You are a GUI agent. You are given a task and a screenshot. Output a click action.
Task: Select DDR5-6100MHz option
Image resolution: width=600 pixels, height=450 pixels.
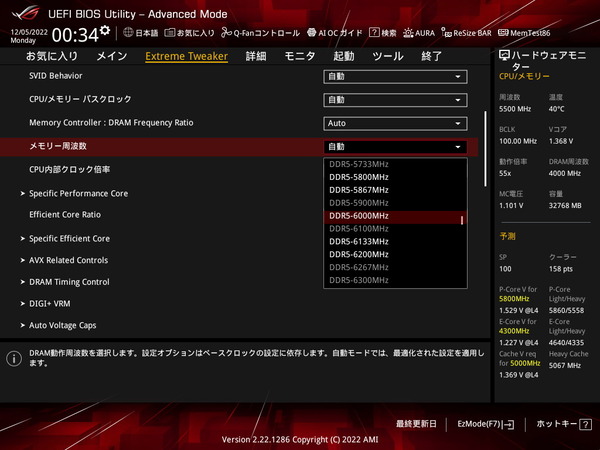click(x=395, y=229)
